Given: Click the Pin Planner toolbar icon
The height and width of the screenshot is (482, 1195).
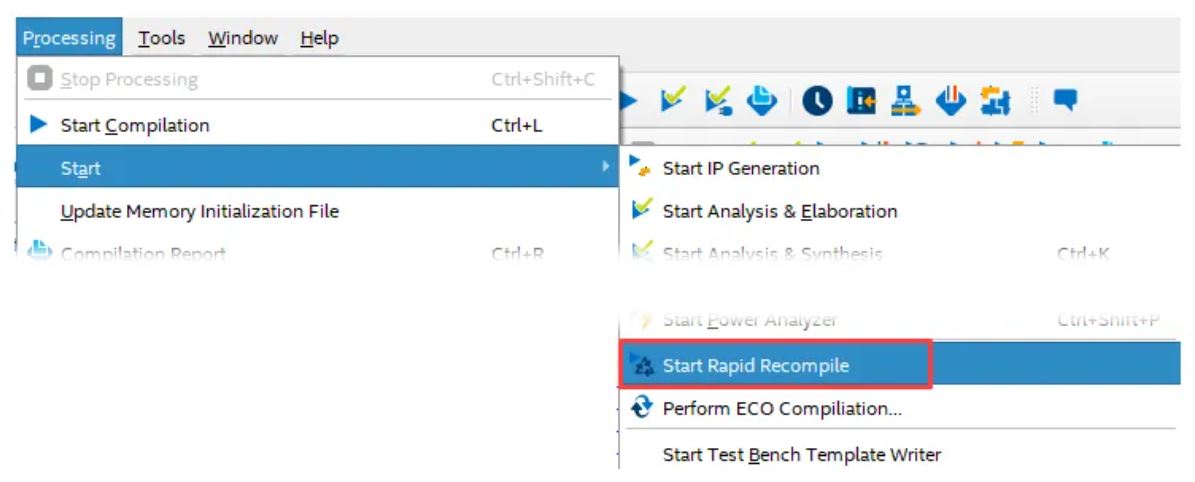Looking at the screenshot, I should point(861,101).
